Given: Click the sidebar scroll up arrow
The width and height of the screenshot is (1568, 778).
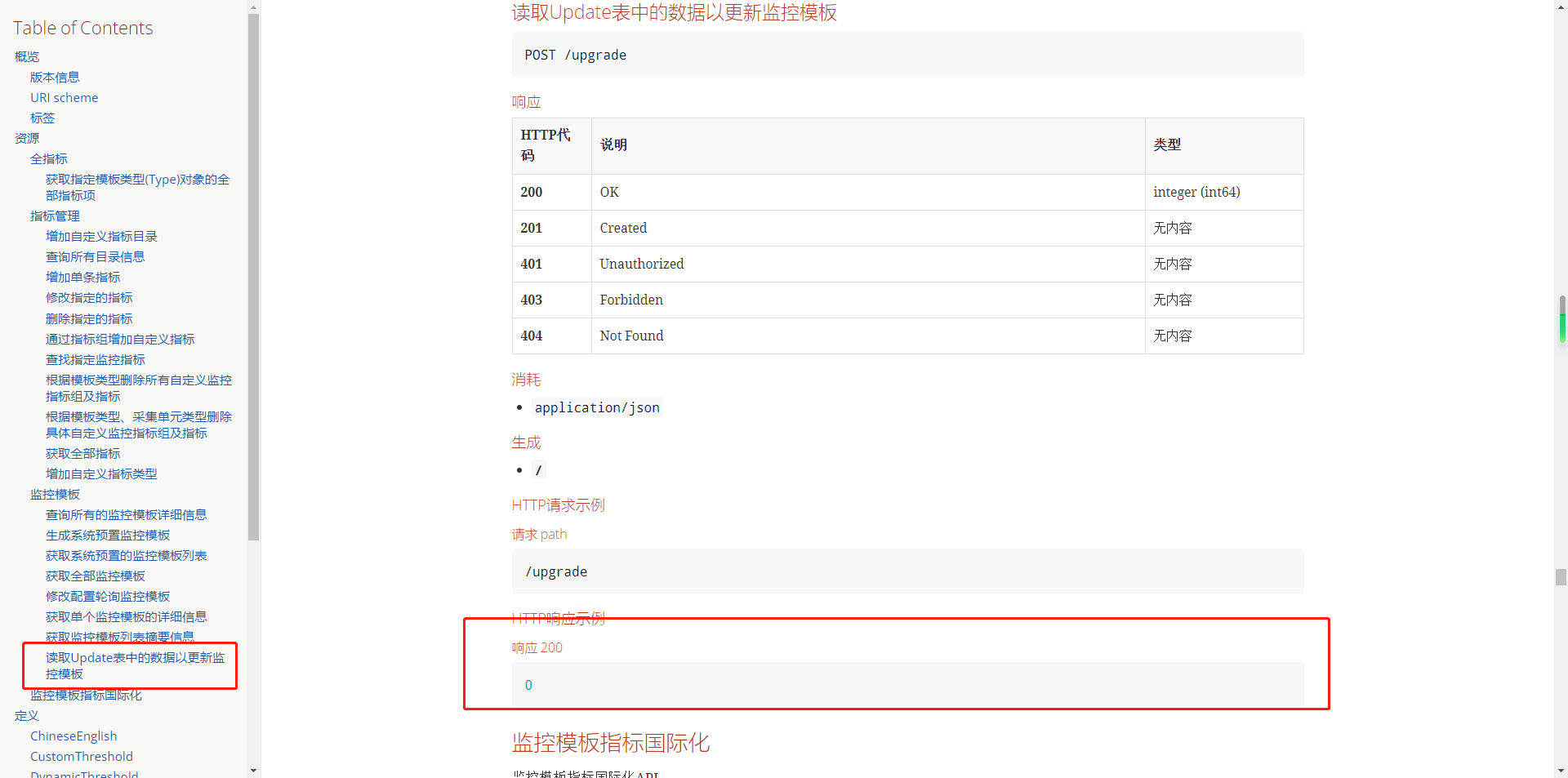Looking at the screenshot, I should pos(253,7).
